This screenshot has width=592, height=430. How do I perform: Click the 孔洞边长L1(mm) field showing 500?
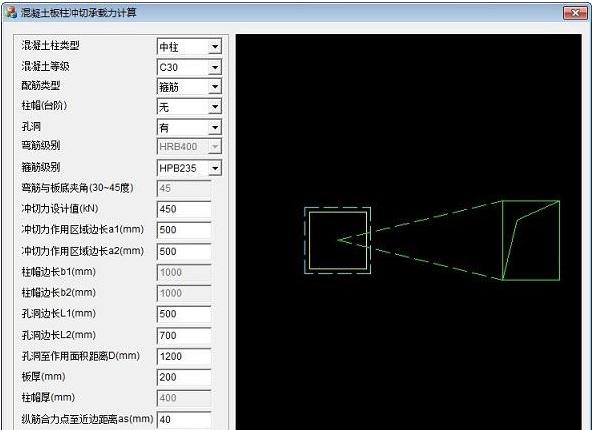coord(184,314)
